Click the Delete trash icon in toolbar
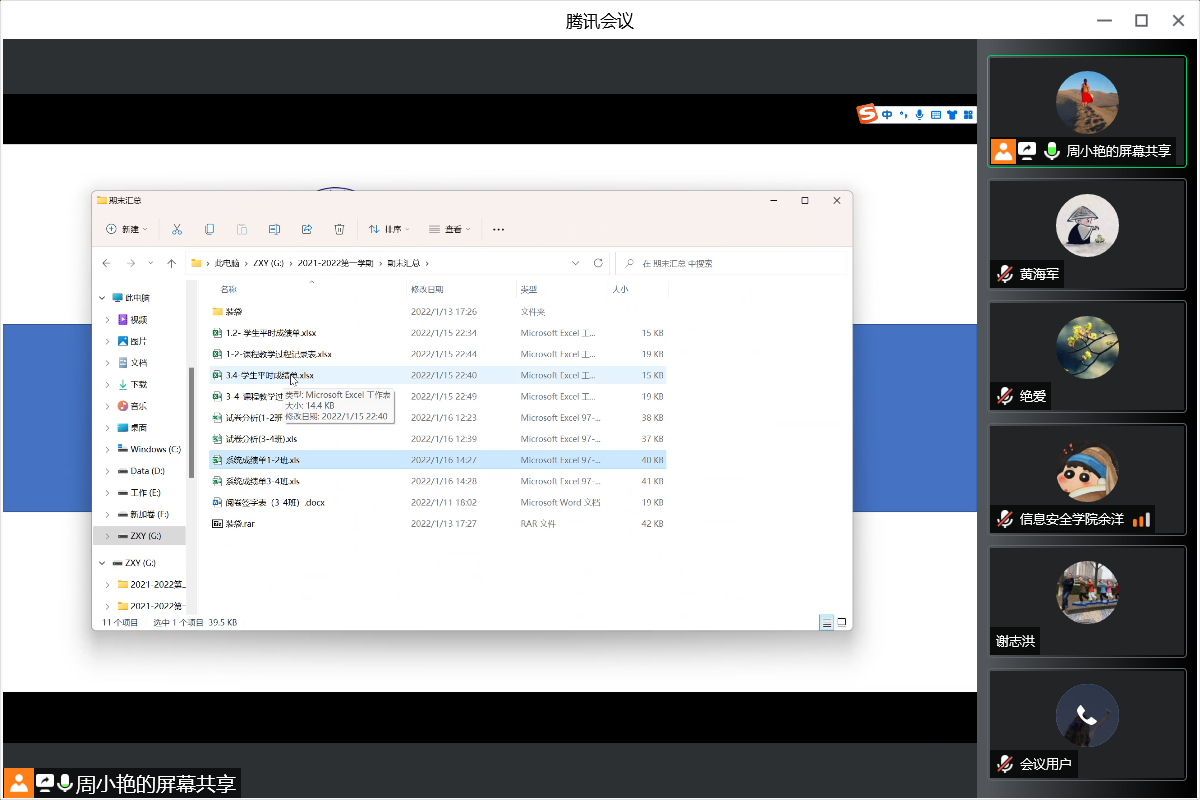 pos(339,229)
